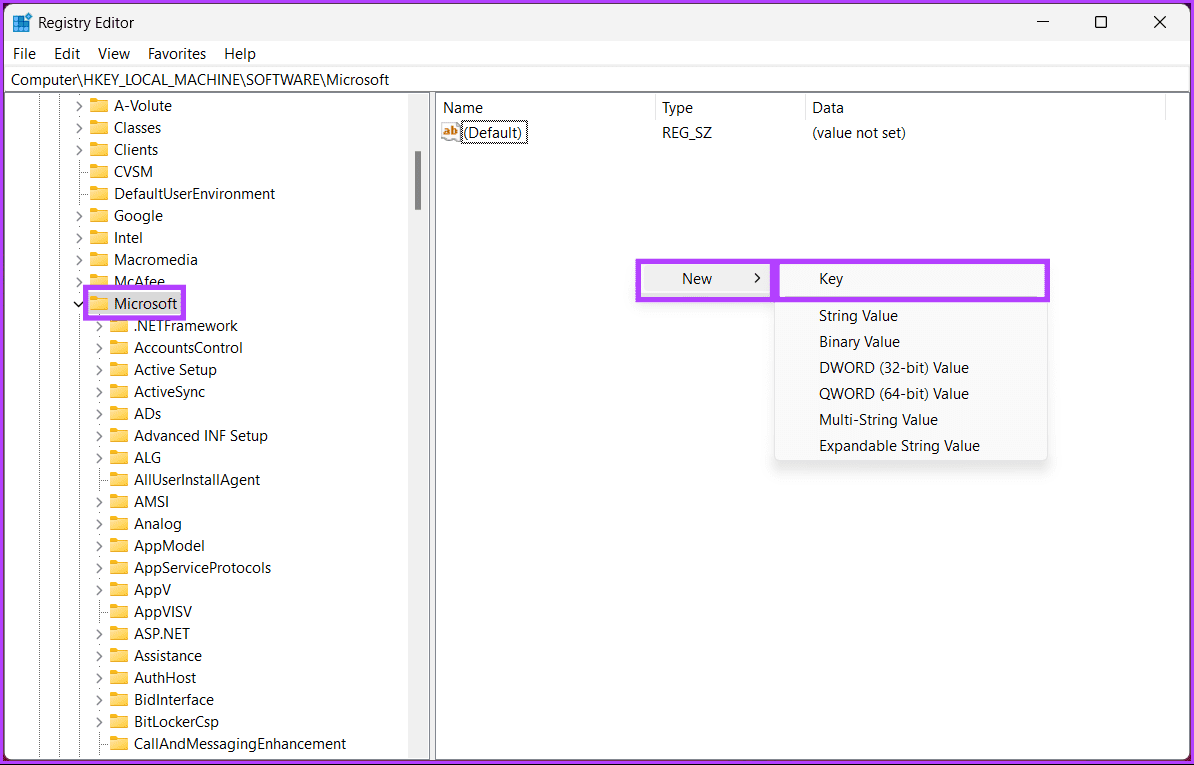This screenshot has height=765, width=1194.
Task: Click the folder icon beside Active Setup
Action: click(119, 370)
